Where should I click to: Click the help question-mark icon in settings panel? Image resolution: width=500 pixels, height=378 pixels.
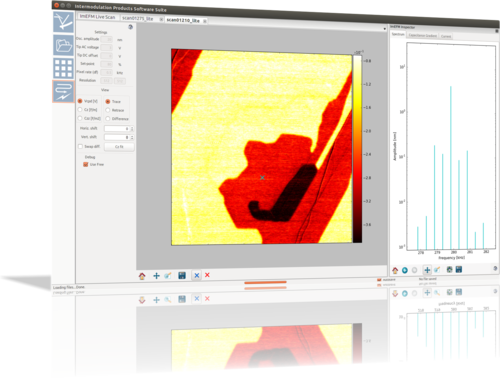pyautogui.click(x=131, y=27)
